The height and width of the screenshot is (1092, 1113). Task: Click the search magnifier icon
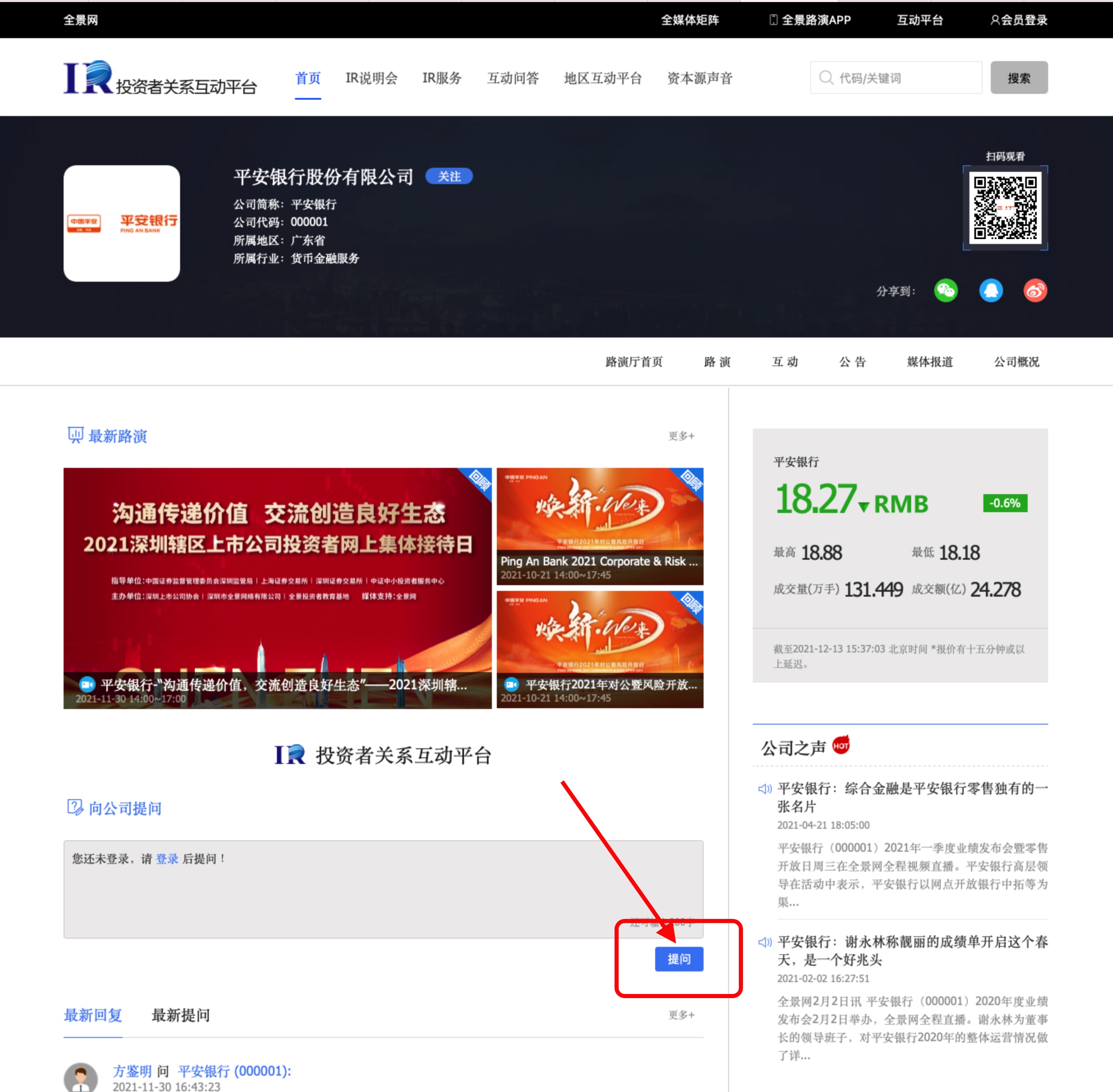[x=825, y=78]
